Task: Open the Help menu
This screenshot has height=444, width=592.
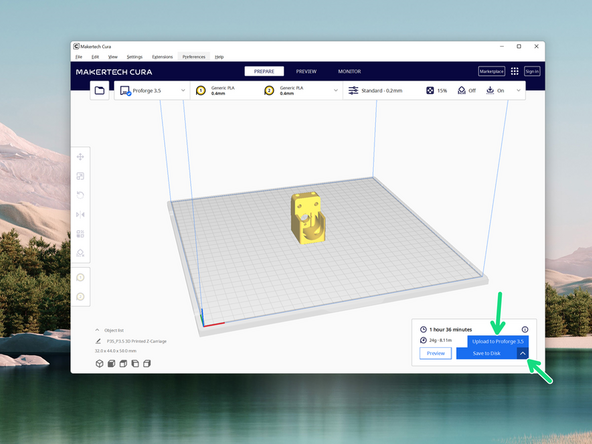Action: click(219, 57)
